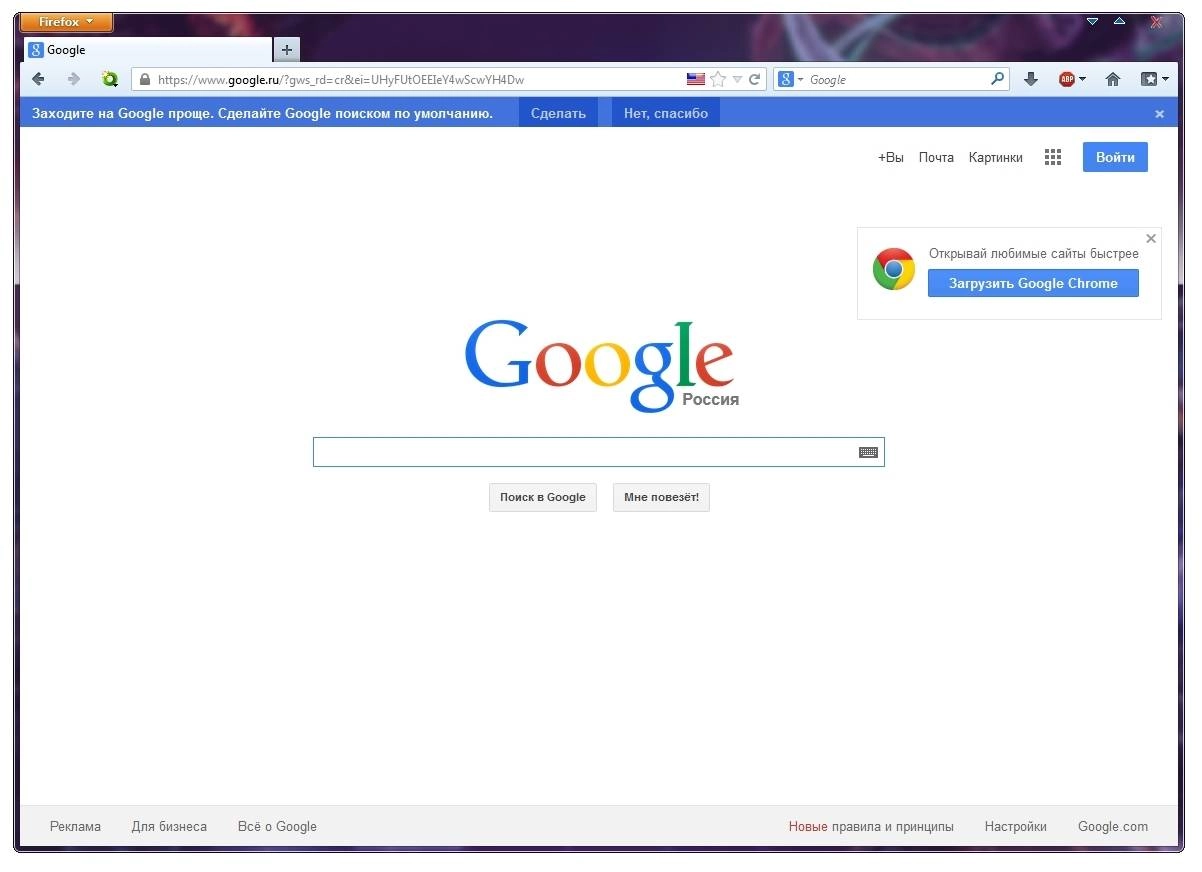This screenshot has height=872, width=1202.
Task: Open a new tab with the plus button
Action: tap(286, 50)
